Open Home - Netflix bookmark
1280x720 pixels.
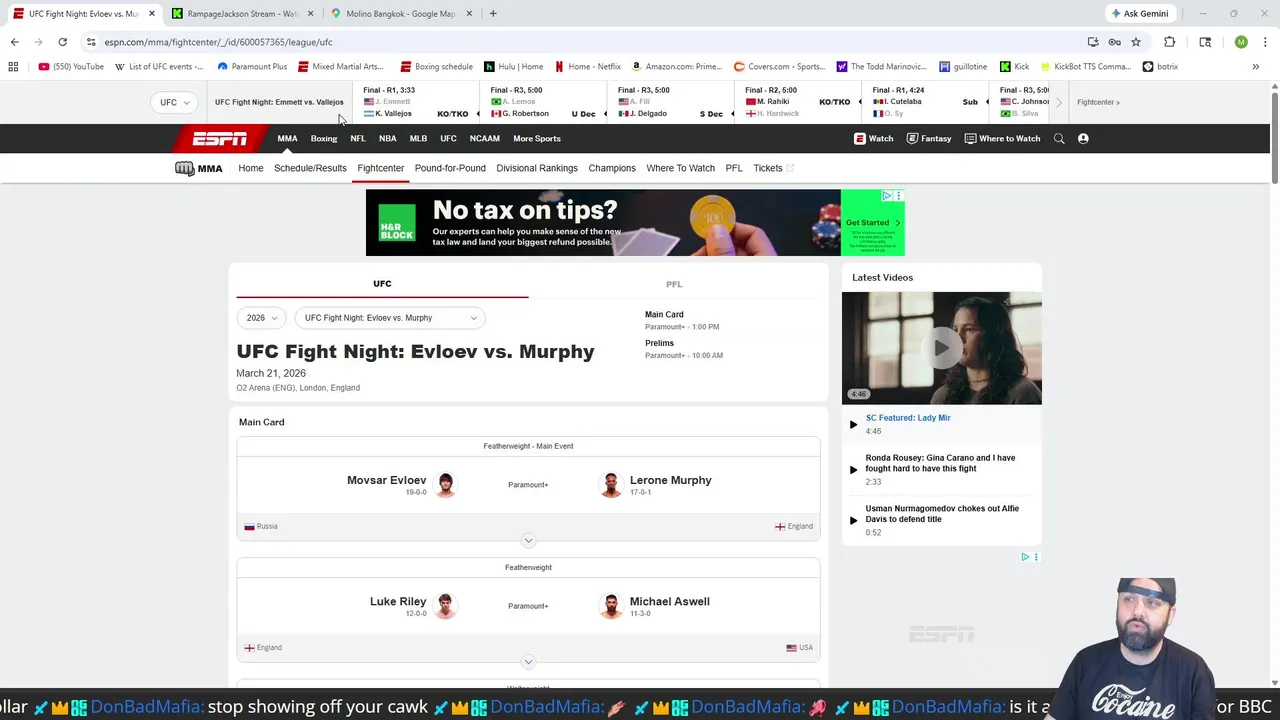tap(588, 67)
